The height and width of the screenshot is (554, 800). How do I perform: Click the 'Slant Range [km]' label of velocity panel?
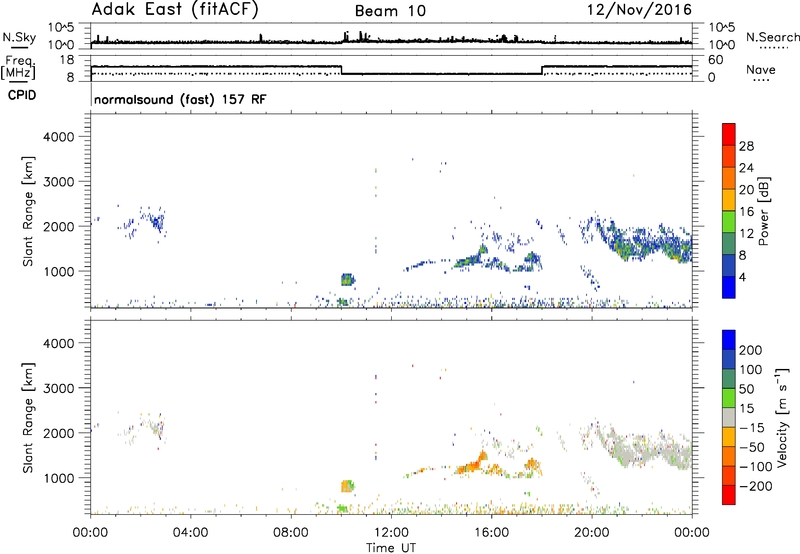[x=28, y=418]
